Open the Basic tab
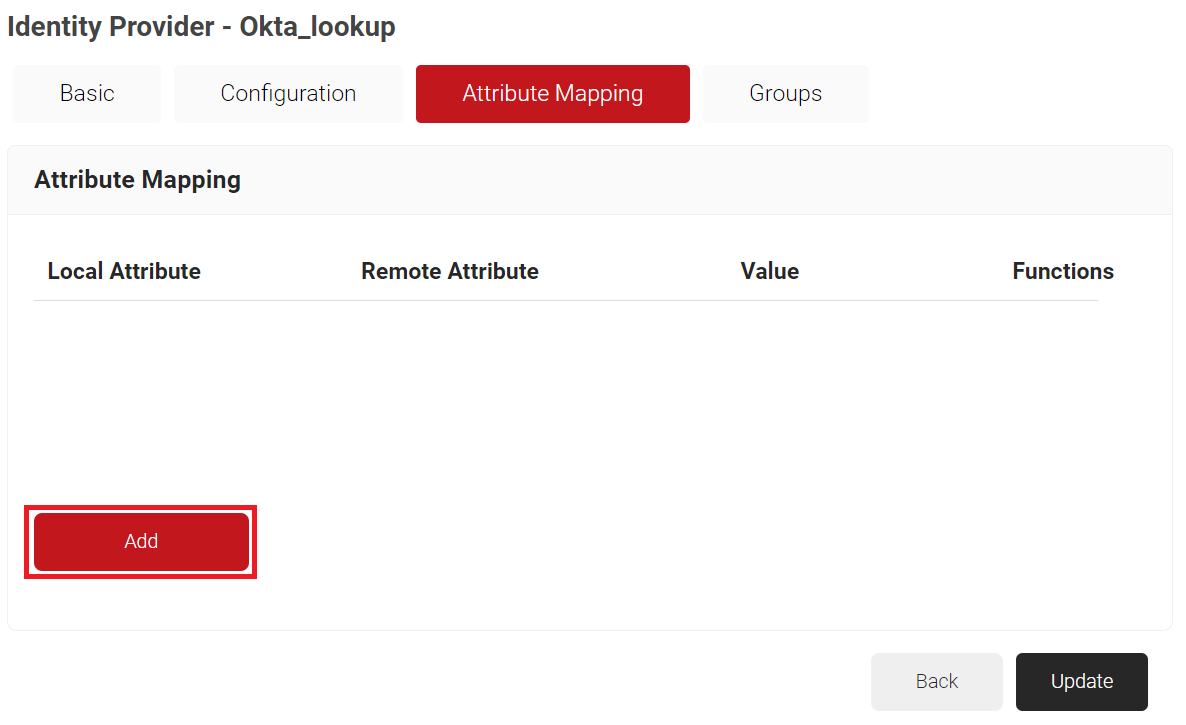 coord(87,94)
